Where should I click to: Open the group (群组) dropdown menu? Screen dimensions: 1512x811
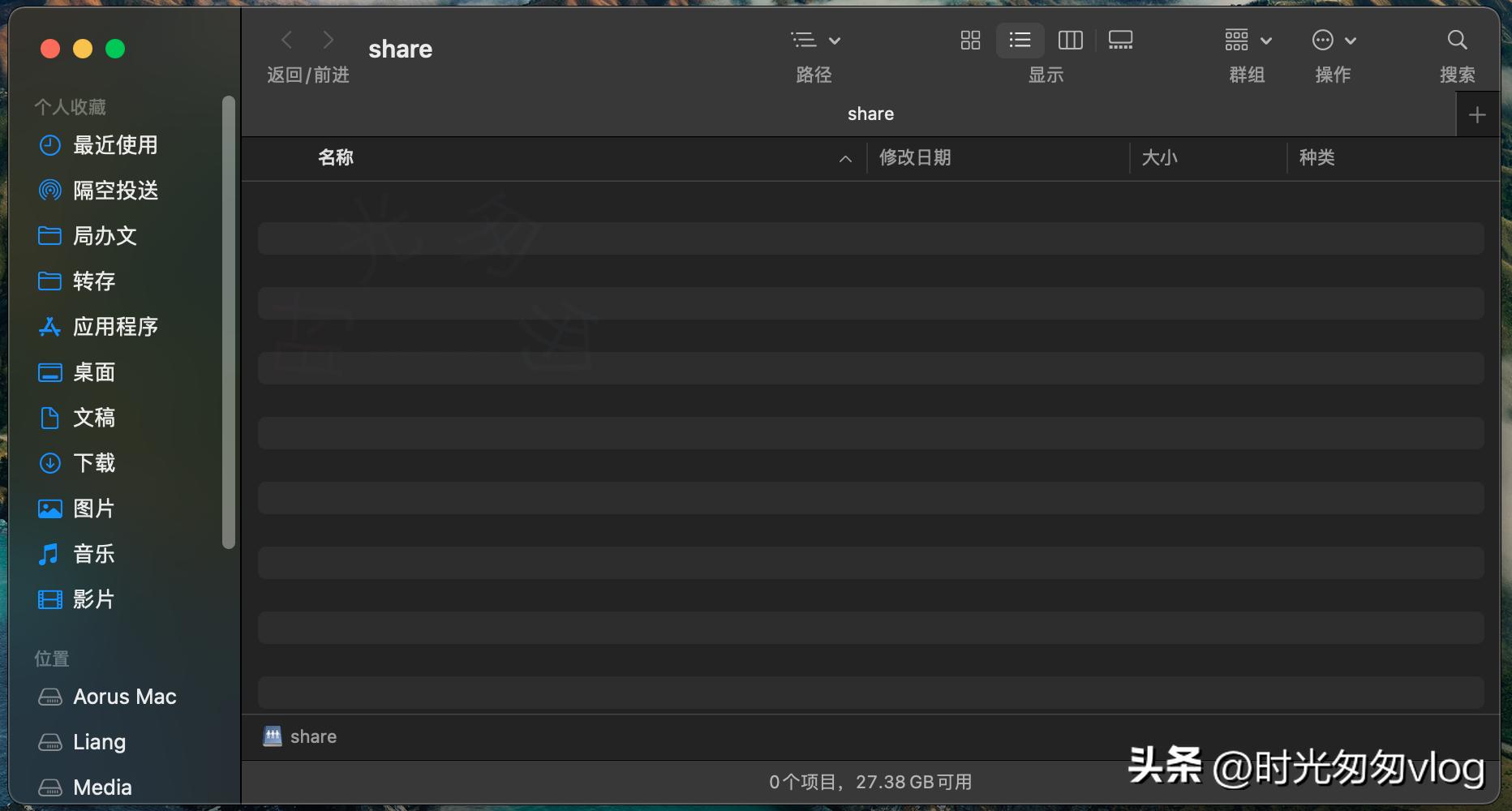1247,40
